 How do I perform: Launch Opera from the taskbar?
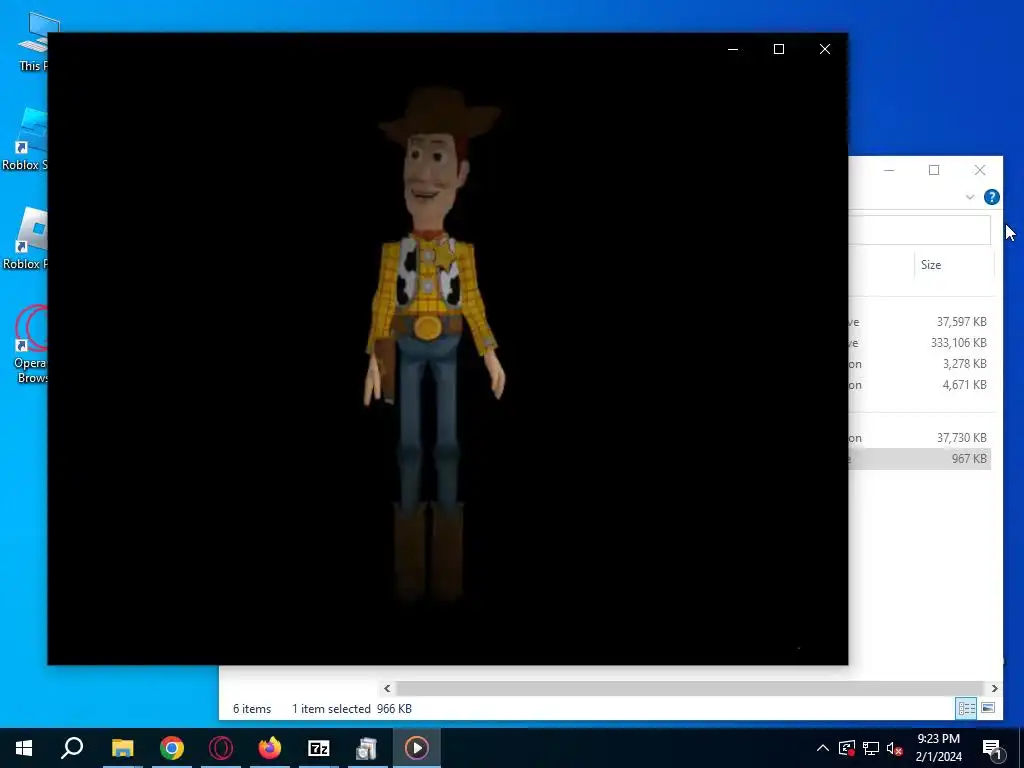pos(221,748)
